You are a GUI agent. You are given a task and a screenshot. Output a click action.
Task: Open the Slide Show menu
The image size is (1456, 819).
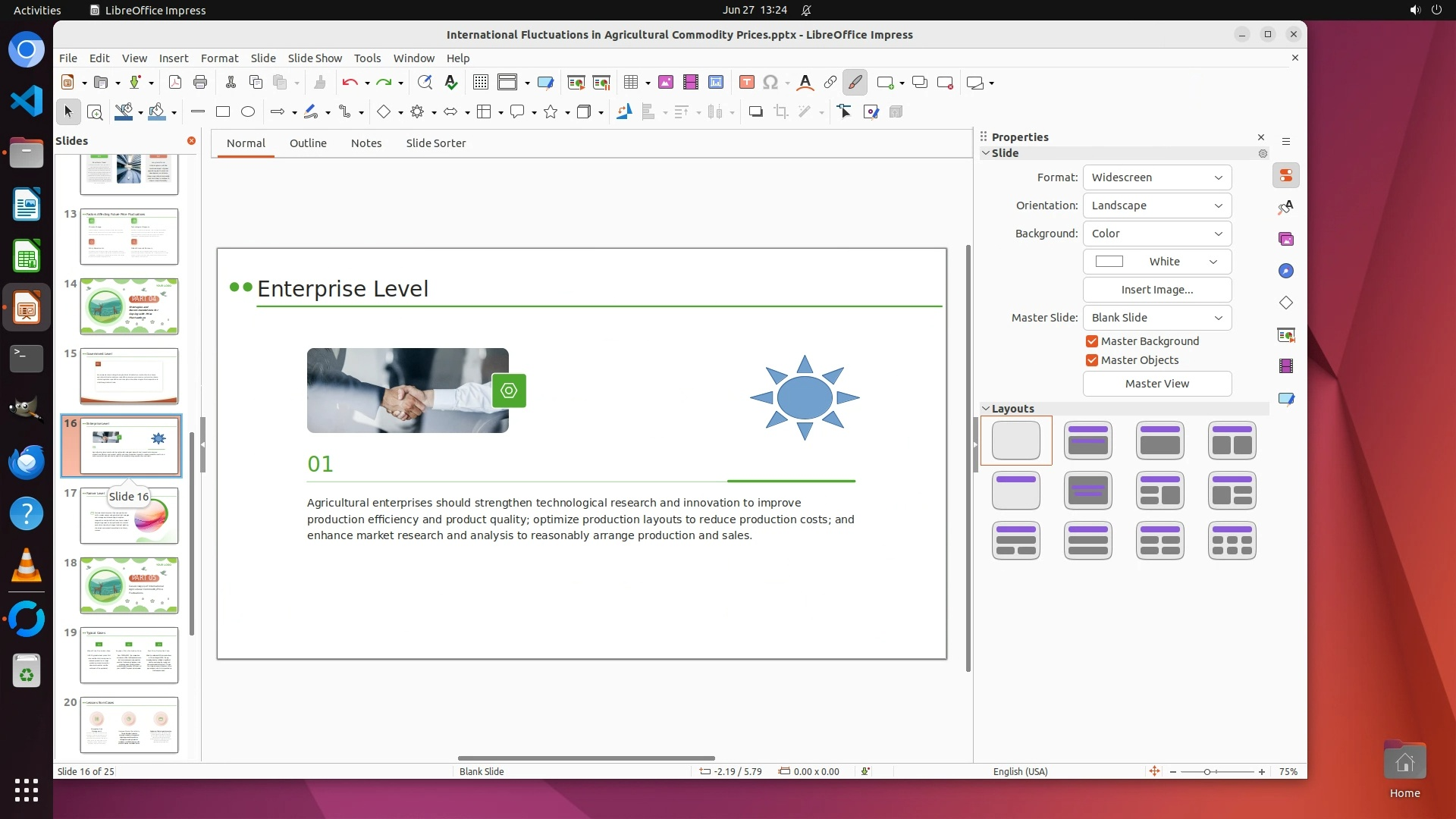tap(315, 58)
